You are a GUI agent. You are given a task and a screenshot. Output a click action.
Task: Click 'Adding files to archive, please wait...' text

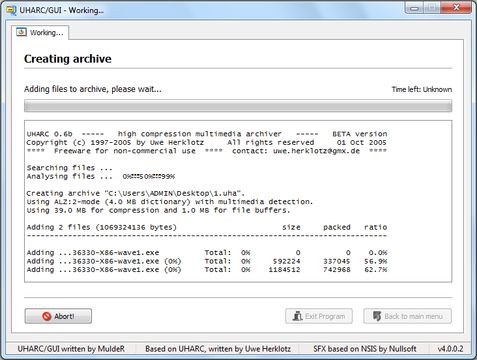click(x=93, y=89)
